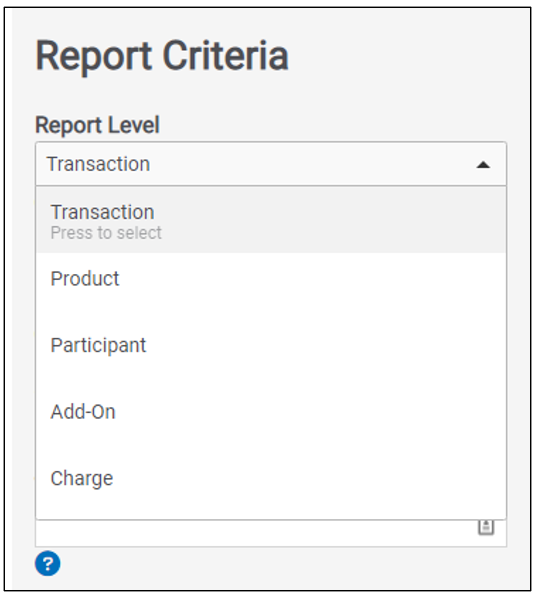Click the partially hidden input field beneath list
Image resolution: width=537 pixels, height=599 pixels.
[x=271, y=533]
